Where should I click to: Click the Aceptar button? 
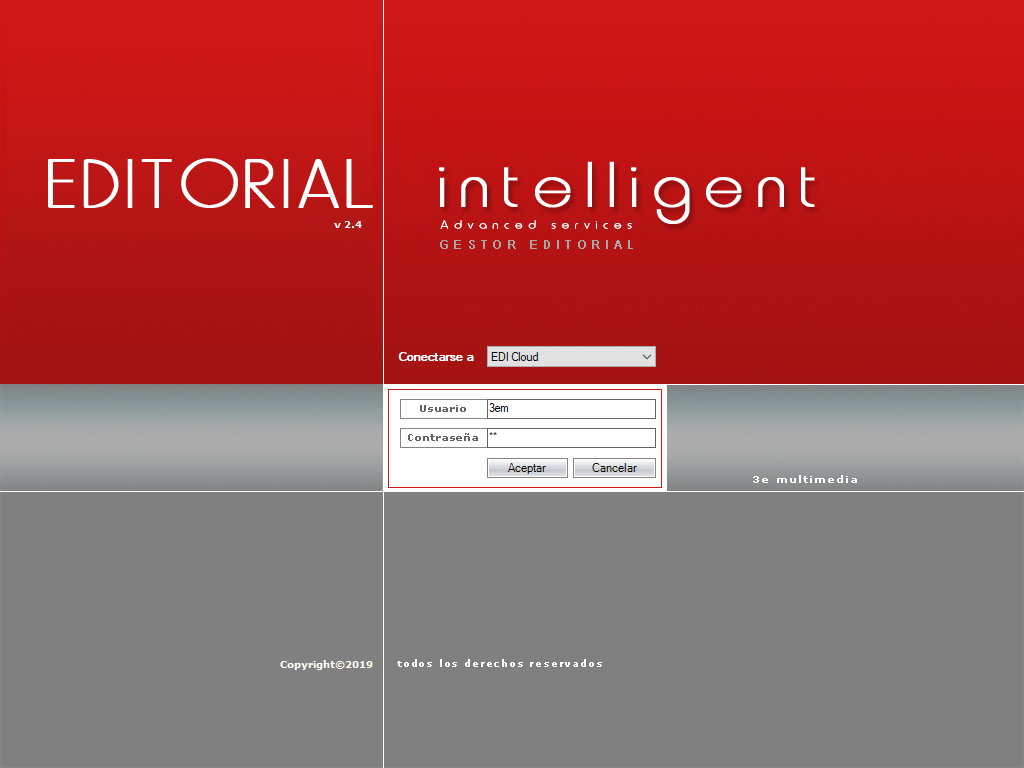[527, 468]
